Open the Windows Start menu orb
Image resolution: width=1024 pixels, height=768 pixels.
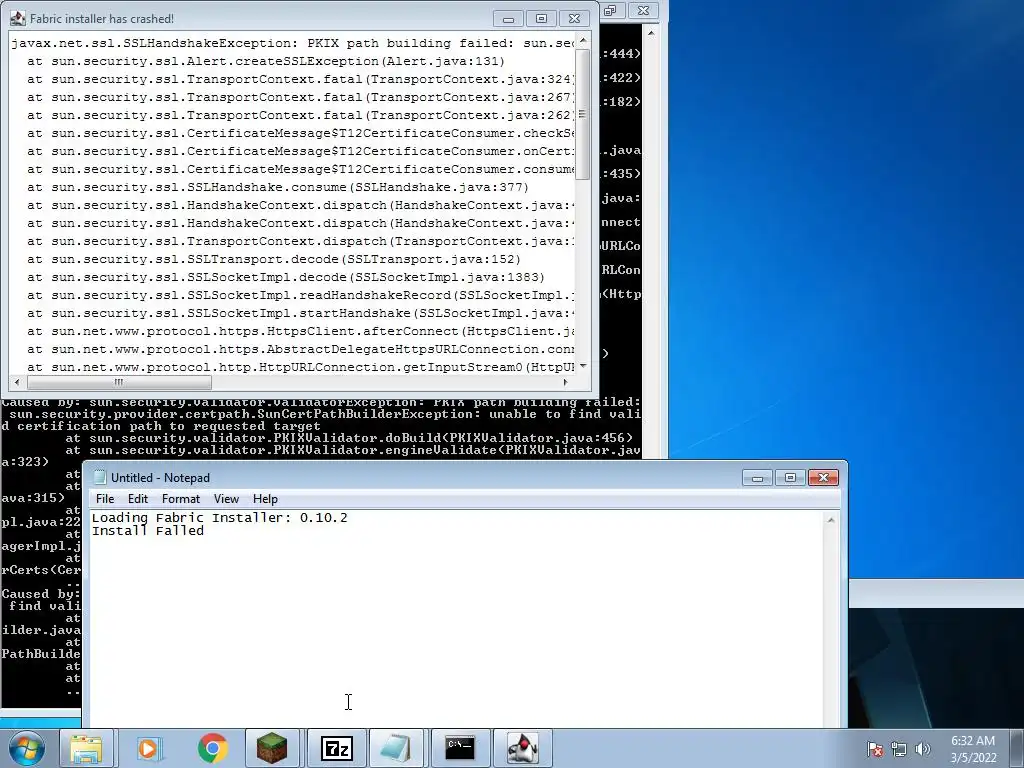tap(26, 748)
